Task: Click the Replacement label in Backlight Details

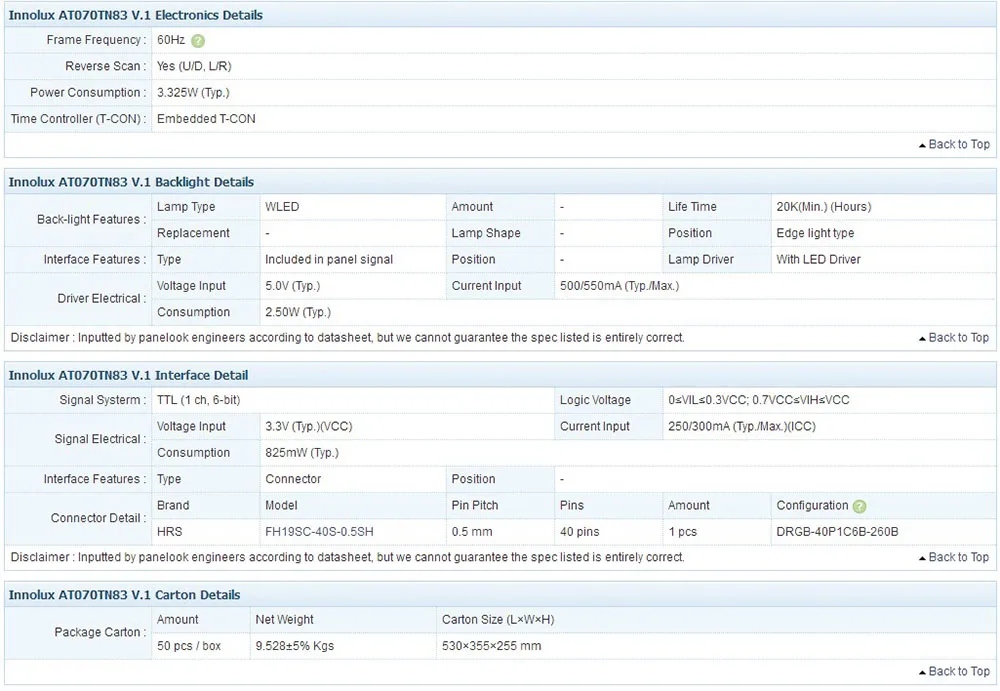Action: click(193, 234)
